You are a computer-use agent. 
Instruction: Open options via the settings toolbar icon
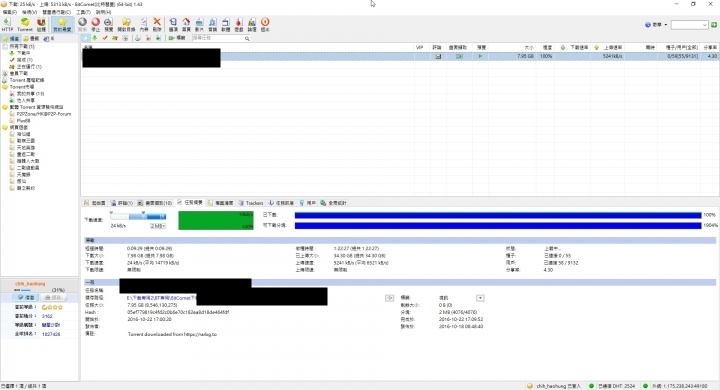tap(173, 24)
